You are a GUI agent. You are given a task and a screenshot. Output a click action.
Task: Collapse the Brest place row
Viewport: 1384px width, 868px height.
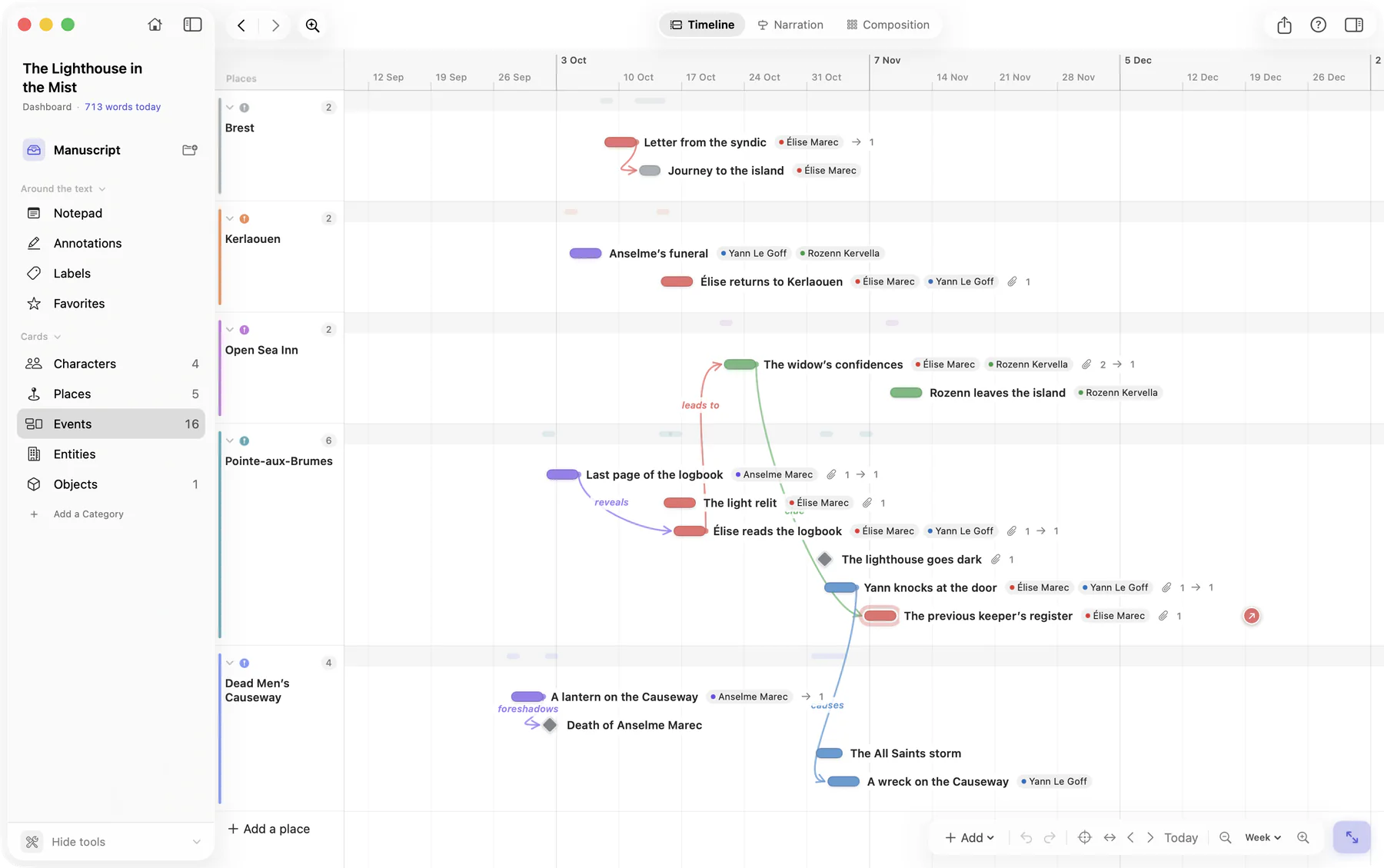coord(230,108)
